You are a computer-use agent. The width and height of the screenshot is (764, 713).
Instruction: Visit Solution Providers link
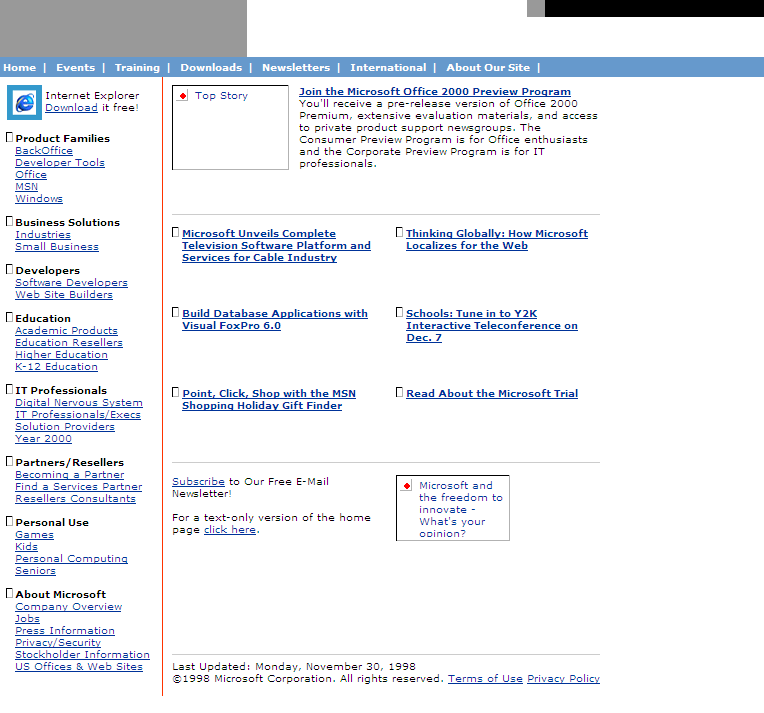click(x=65, y=427)
